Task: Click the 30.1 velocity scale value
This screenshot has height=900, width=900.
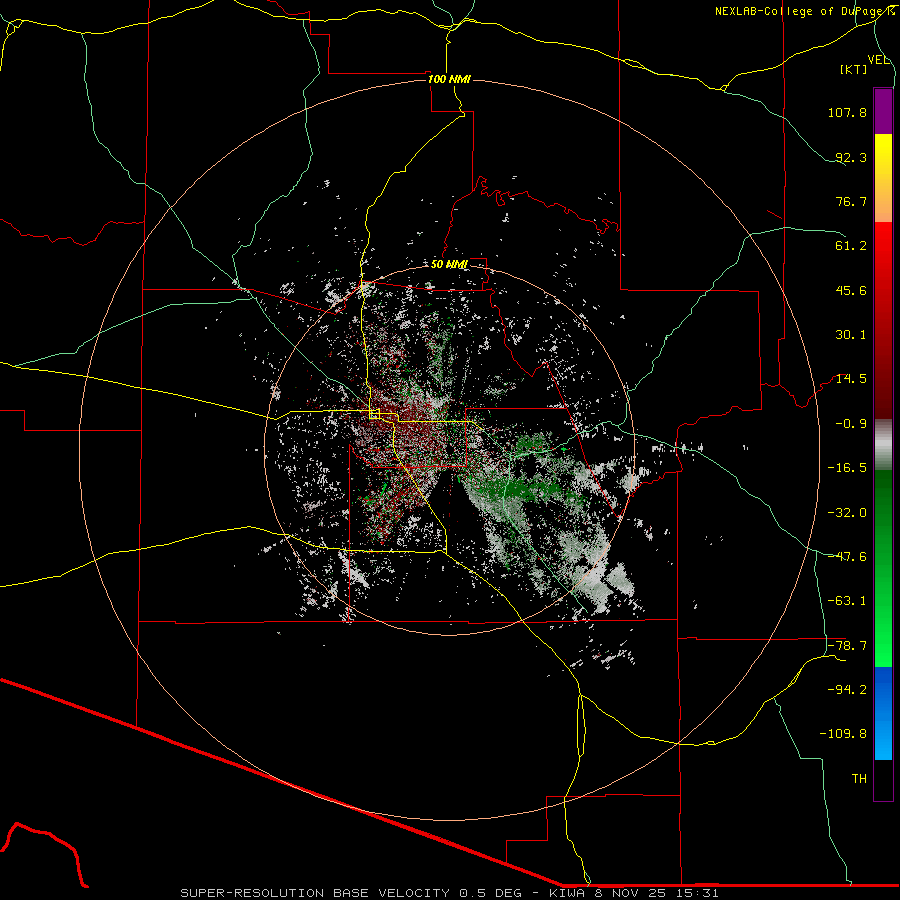Action: pyautogui.click(x=851, y=335)
